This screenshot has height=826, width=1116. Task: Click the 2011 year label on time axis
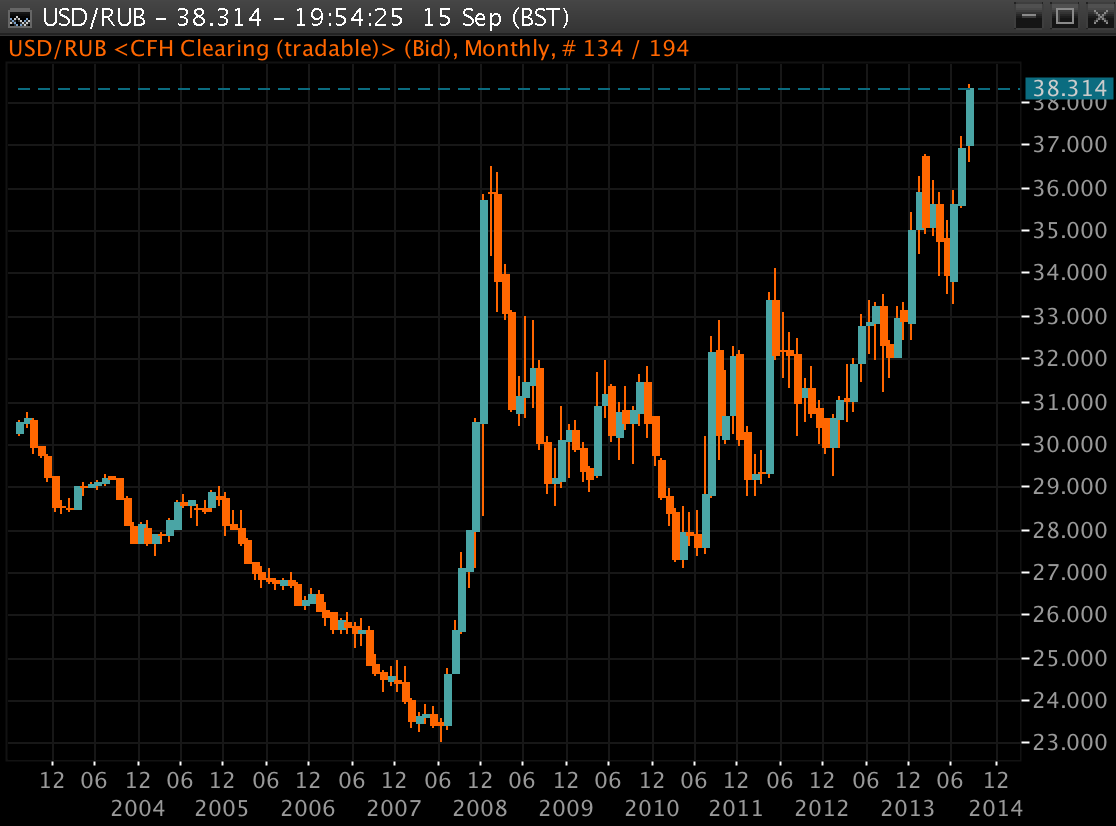738,806
